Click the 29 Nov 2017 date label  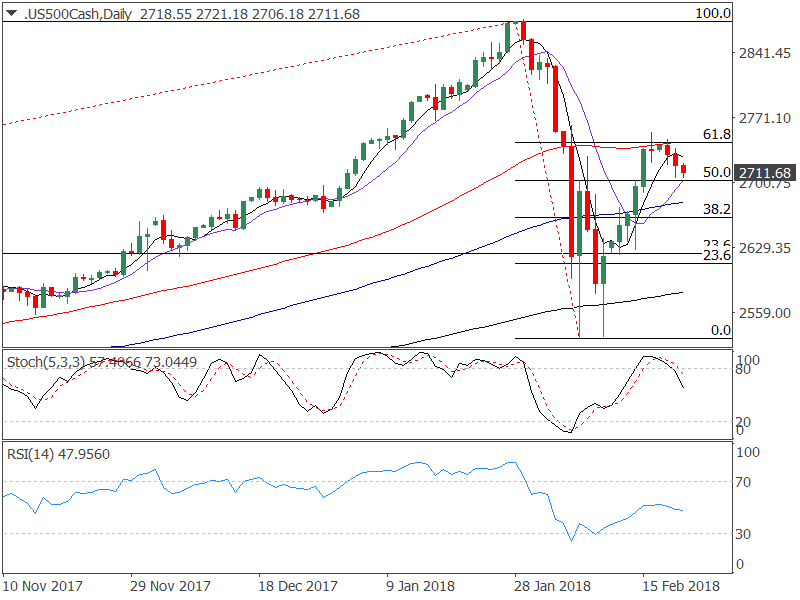170,586
